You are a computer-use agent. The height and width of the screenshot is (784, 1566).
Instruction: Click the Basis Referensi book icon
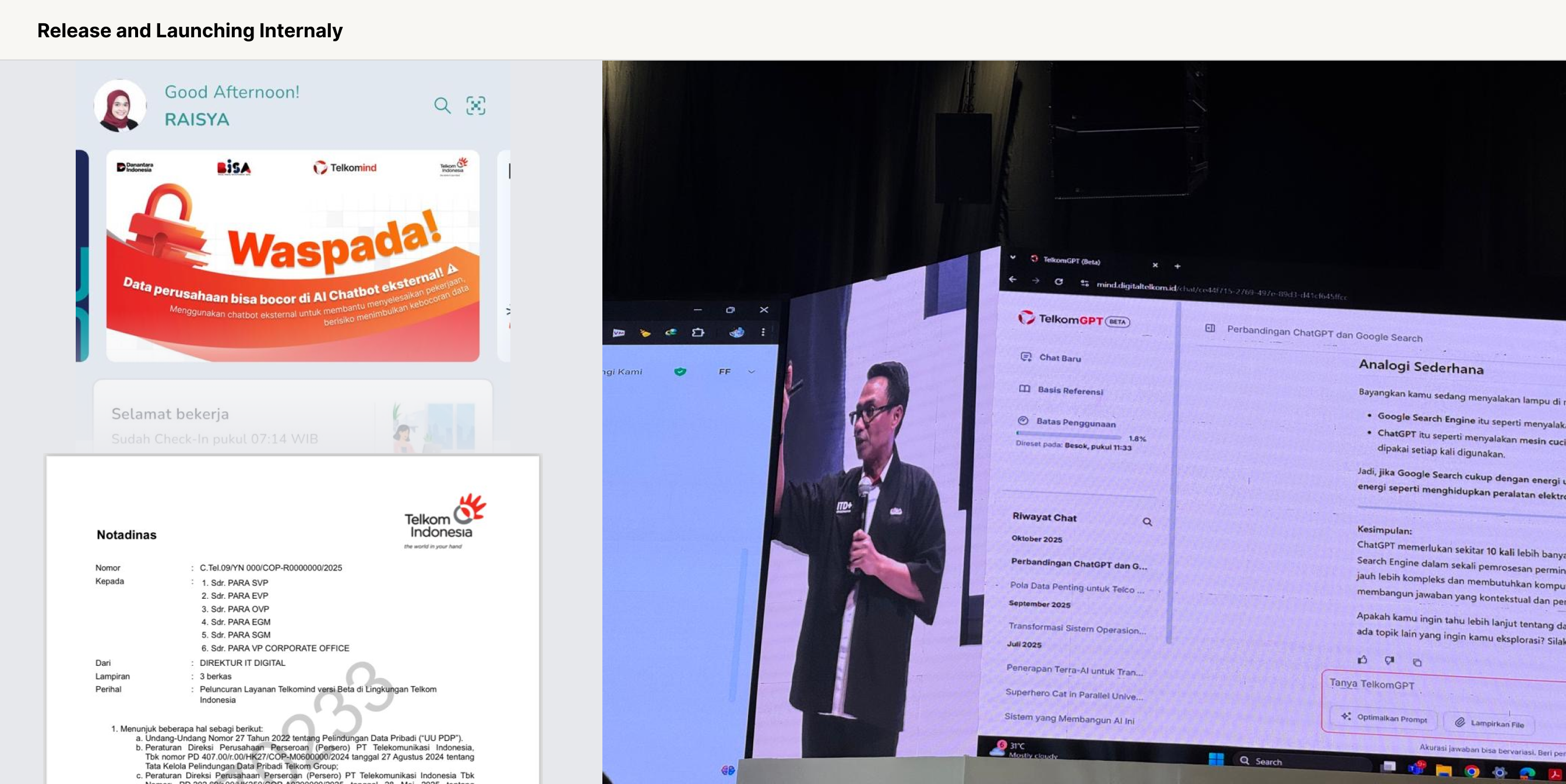click(1024, 389)
